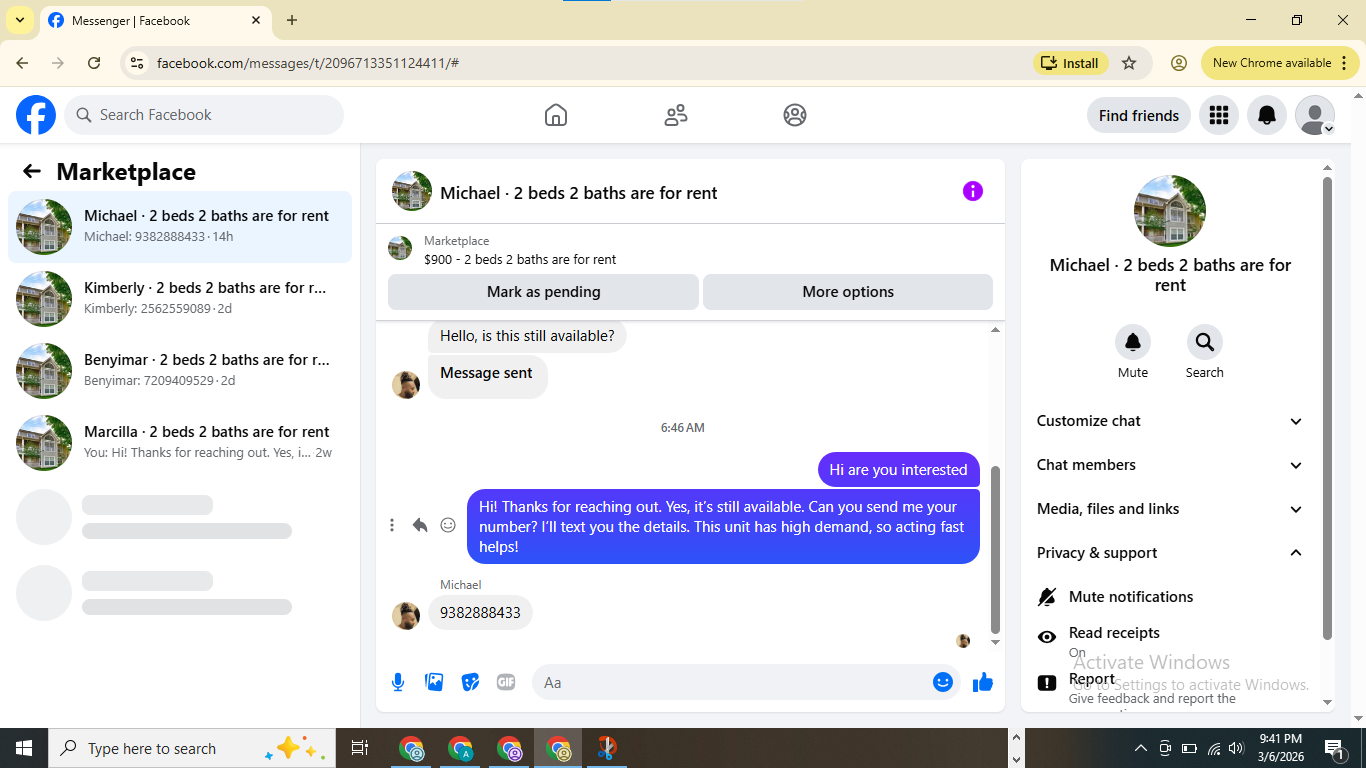Click the chat messages scrollbar
The image size is (1366, 768).
coord(995,550)
